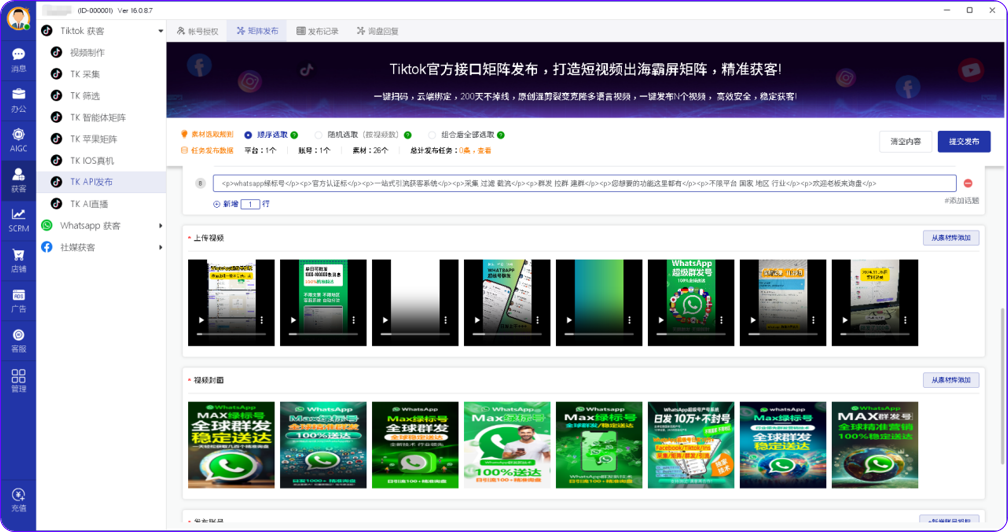Open the SCRM chart sidebar icon
Screen dimensions: 1008x532
tap(19, 220)
